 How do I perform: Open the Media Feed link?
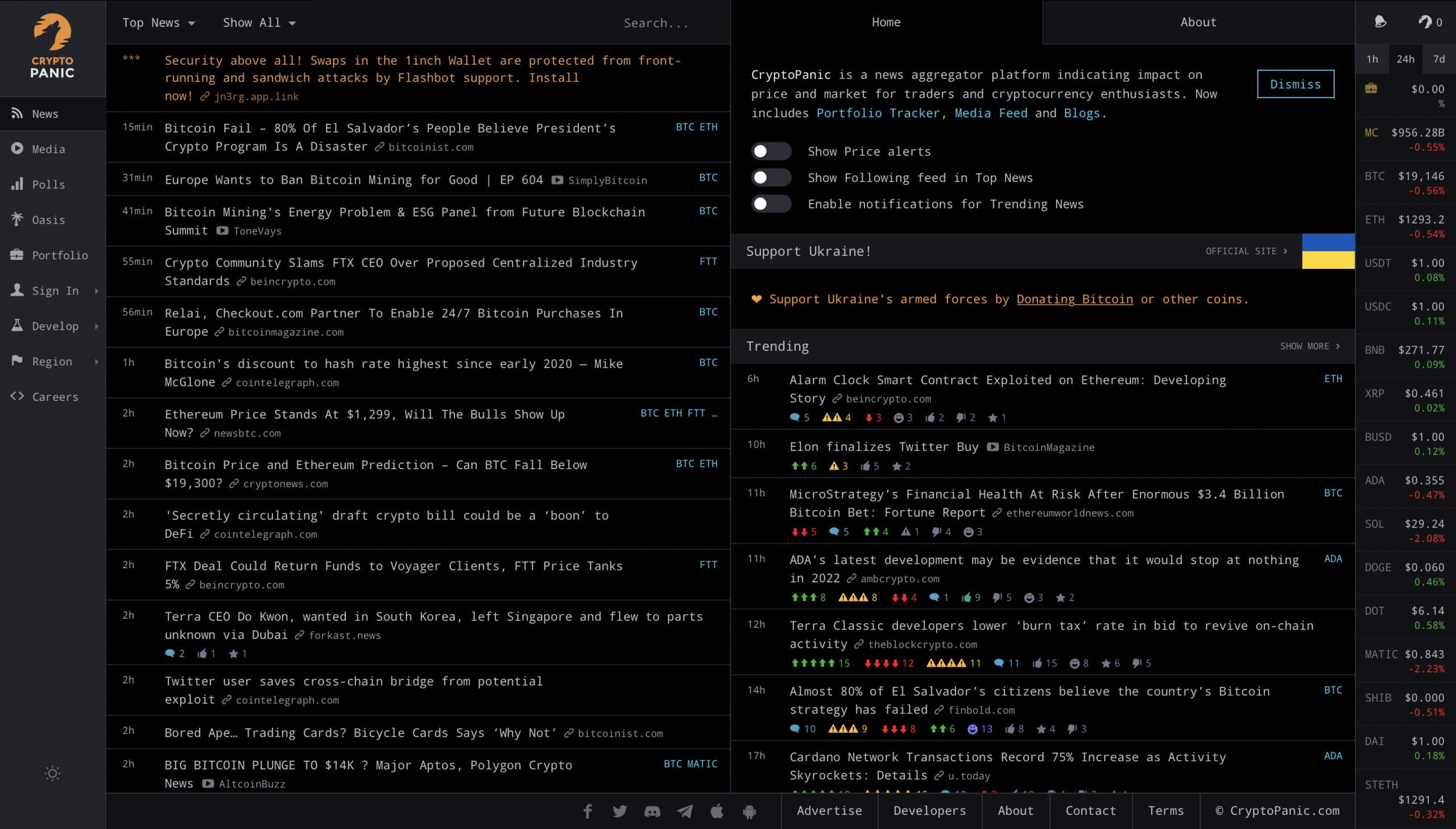click(x=991, y=113)
